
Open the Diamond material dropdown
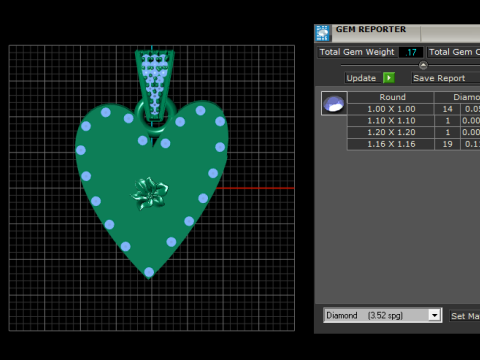[x=434, y=315]
